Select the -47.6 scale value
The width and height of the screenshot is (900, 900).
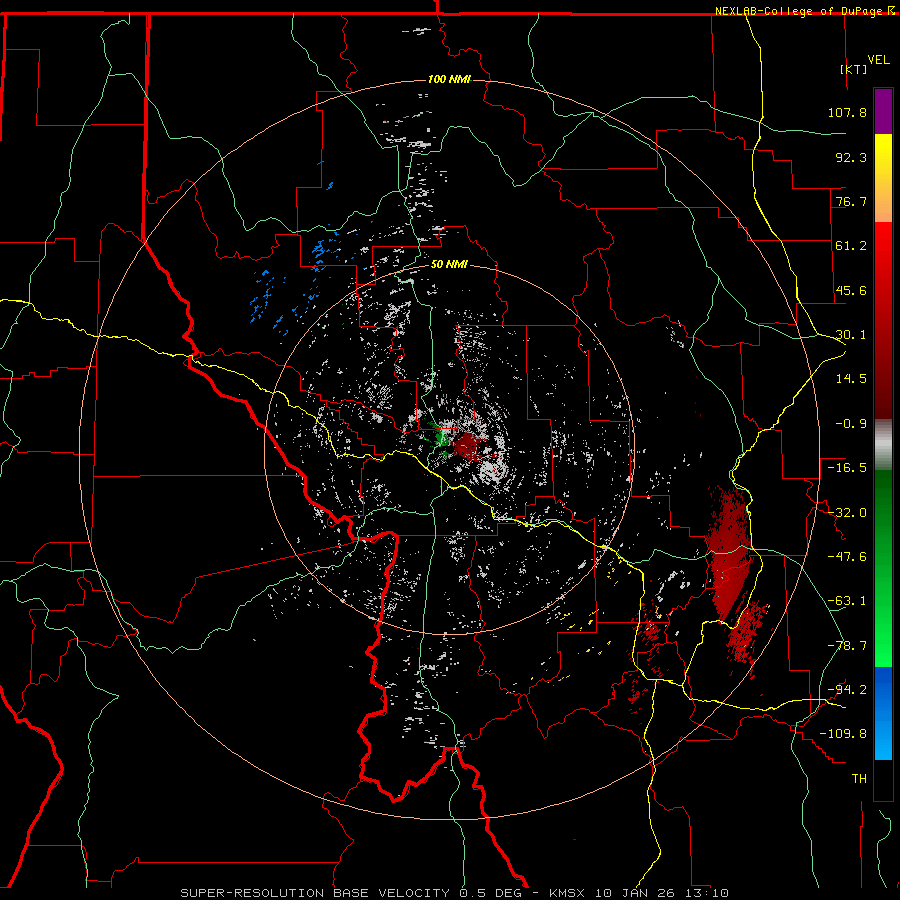click(x=847, y=557)
